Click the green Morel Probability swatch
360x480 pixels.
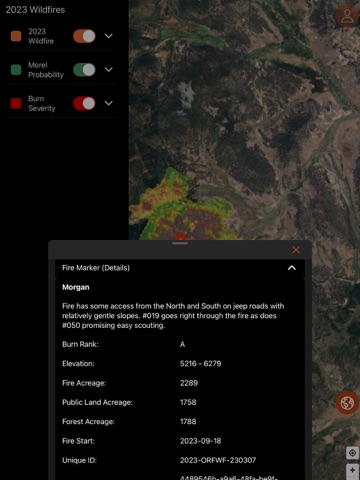pyautogui.click(x=16, y=70)
